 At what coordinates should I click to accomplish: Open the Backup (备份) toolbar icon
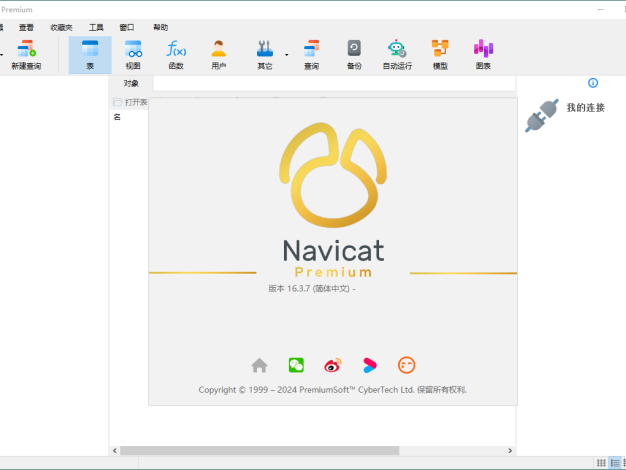click(x=354, y=55)
